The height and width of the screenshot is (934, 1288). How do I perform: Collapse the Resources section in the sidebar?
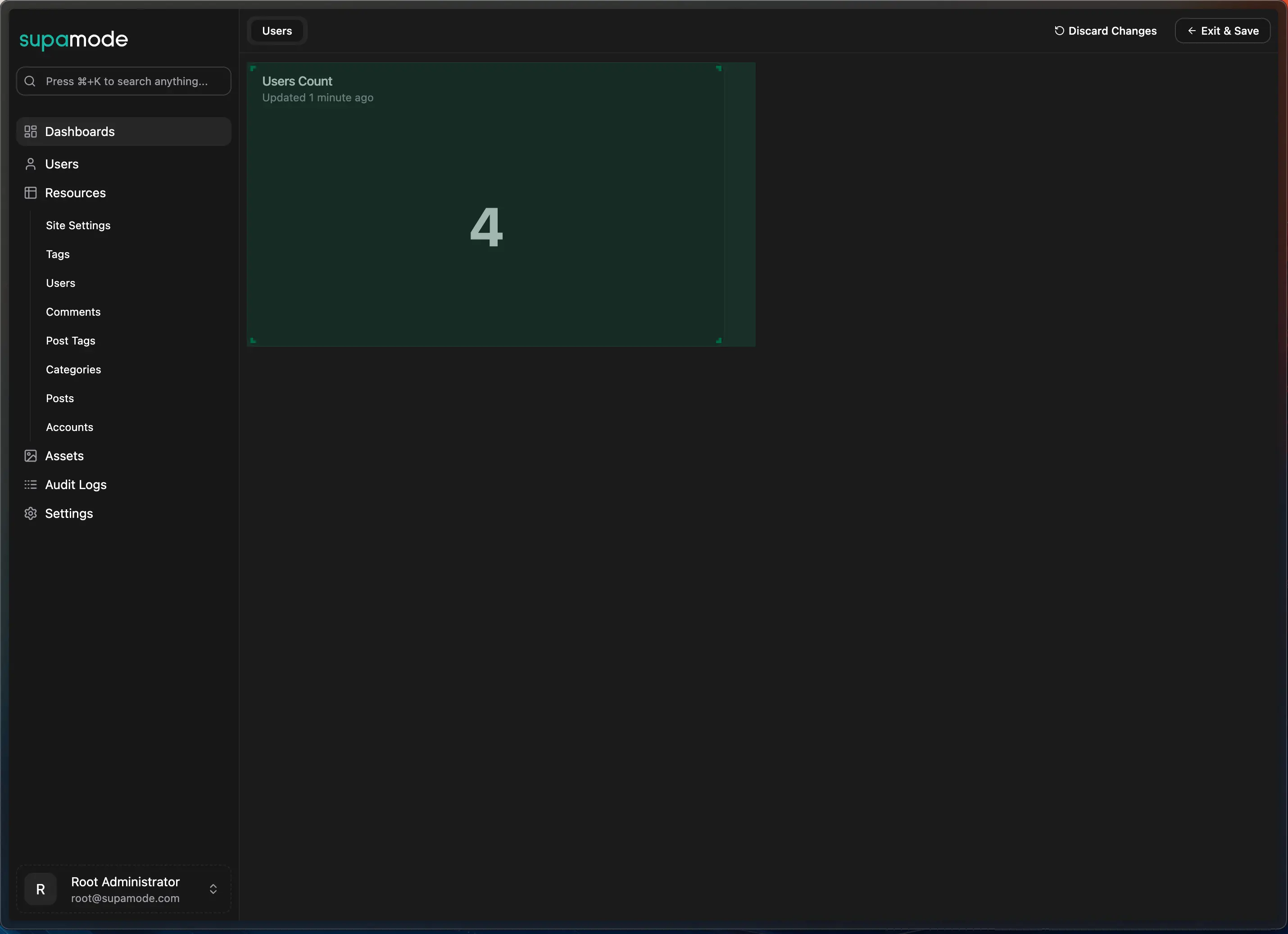[x=76, y=193]
